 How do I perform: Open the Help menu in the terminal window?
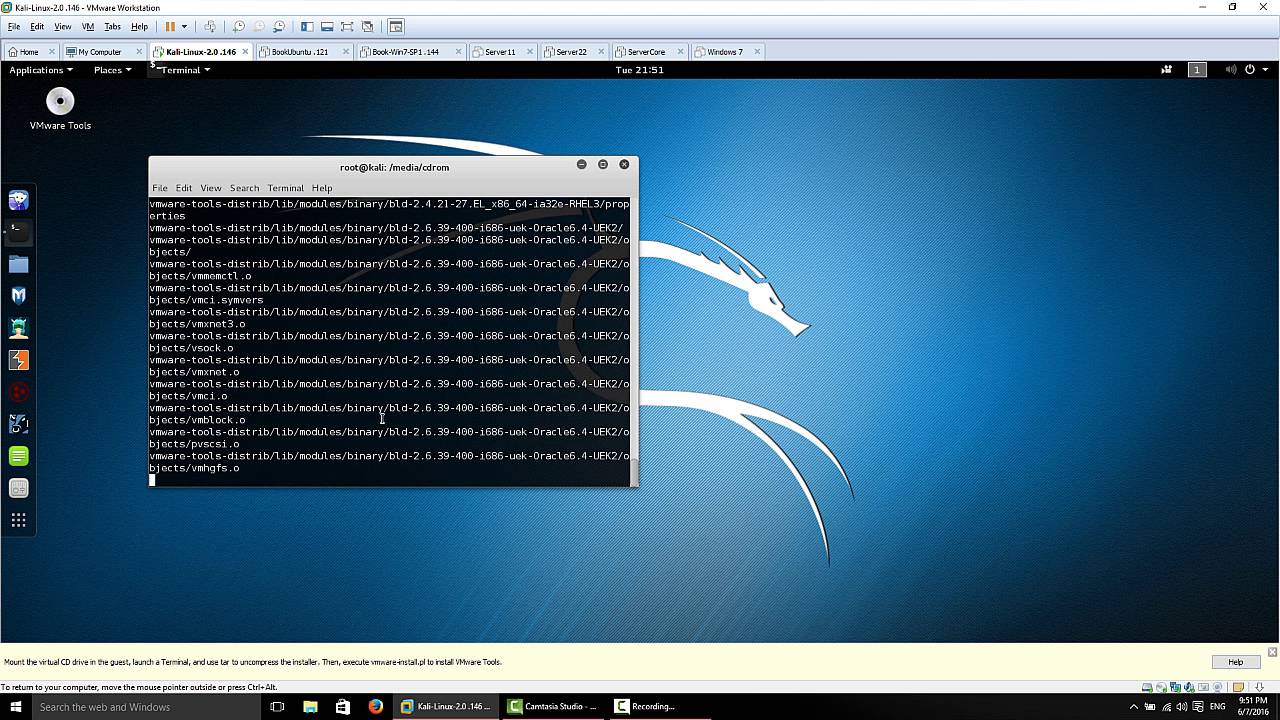(322, 188)
